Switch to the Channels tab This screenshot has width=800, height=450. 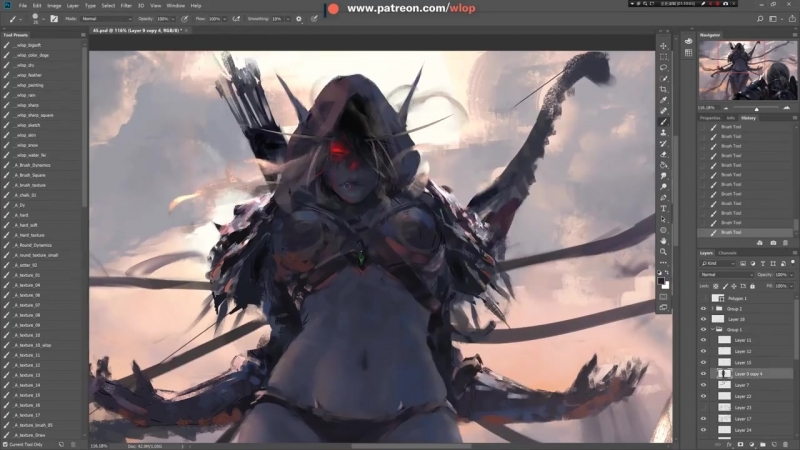pos(728,253)
